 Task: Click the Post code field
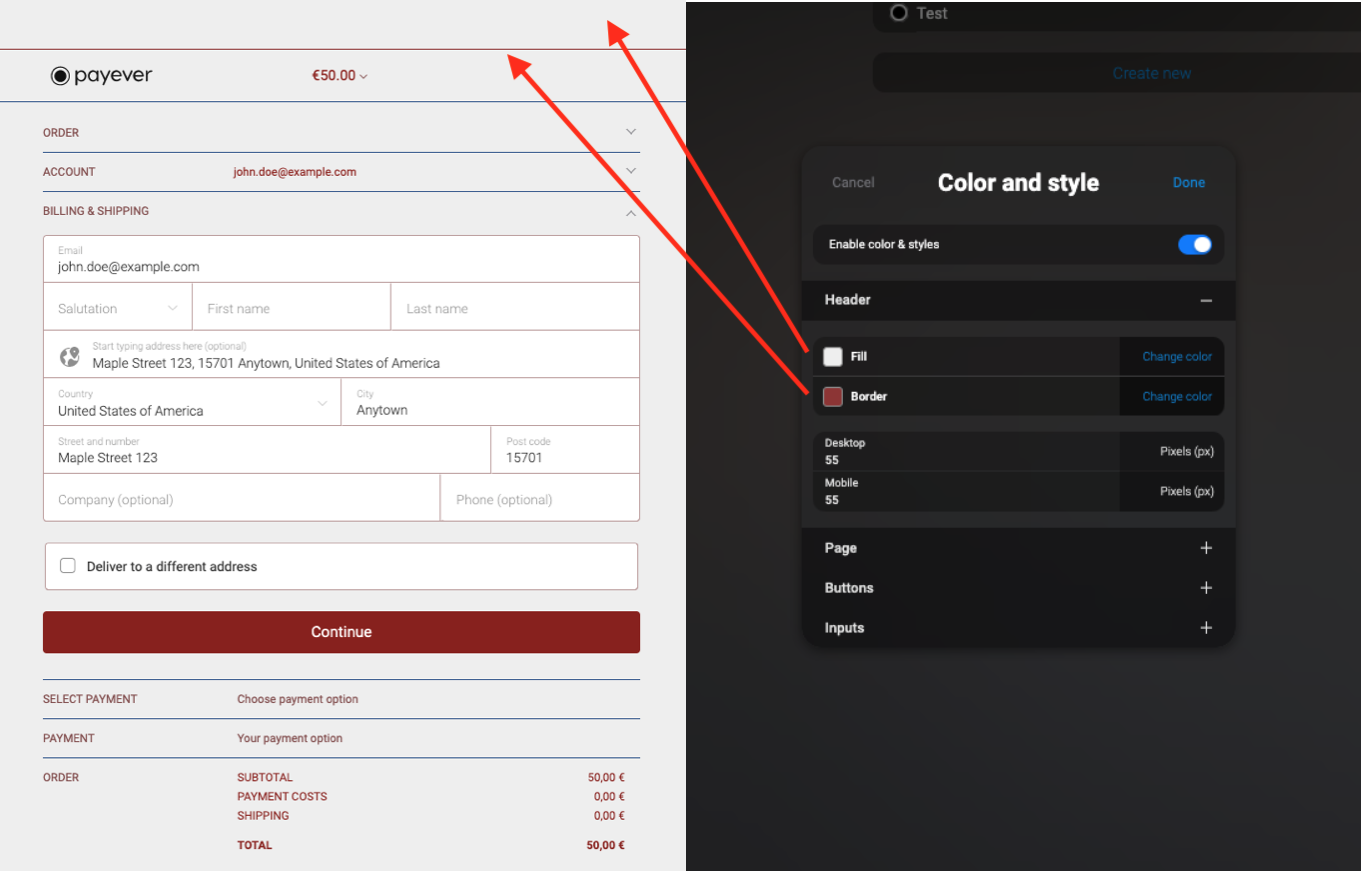(565, 450)
